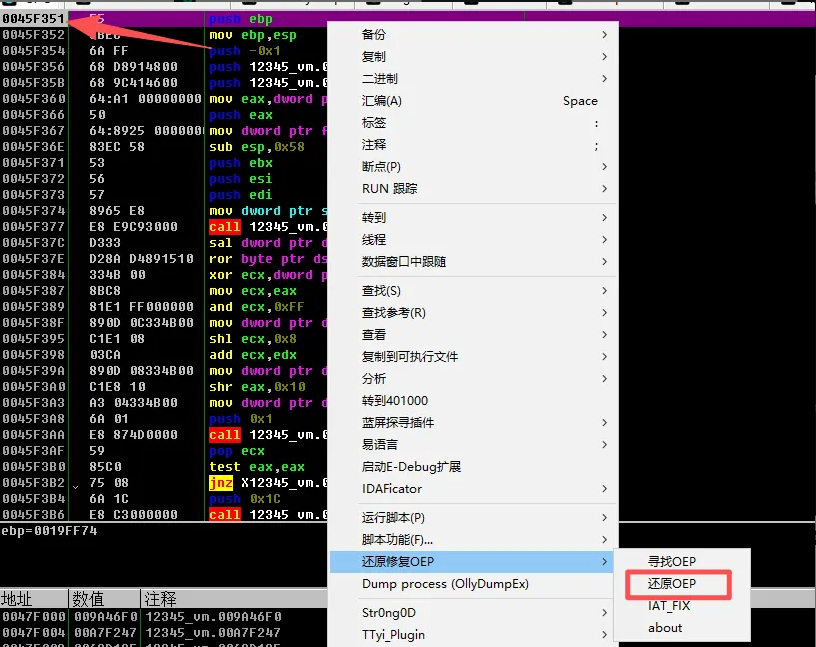Expand the arrow beside 备份
This screenshot has height=647, width=816.
tap(604, 34)
